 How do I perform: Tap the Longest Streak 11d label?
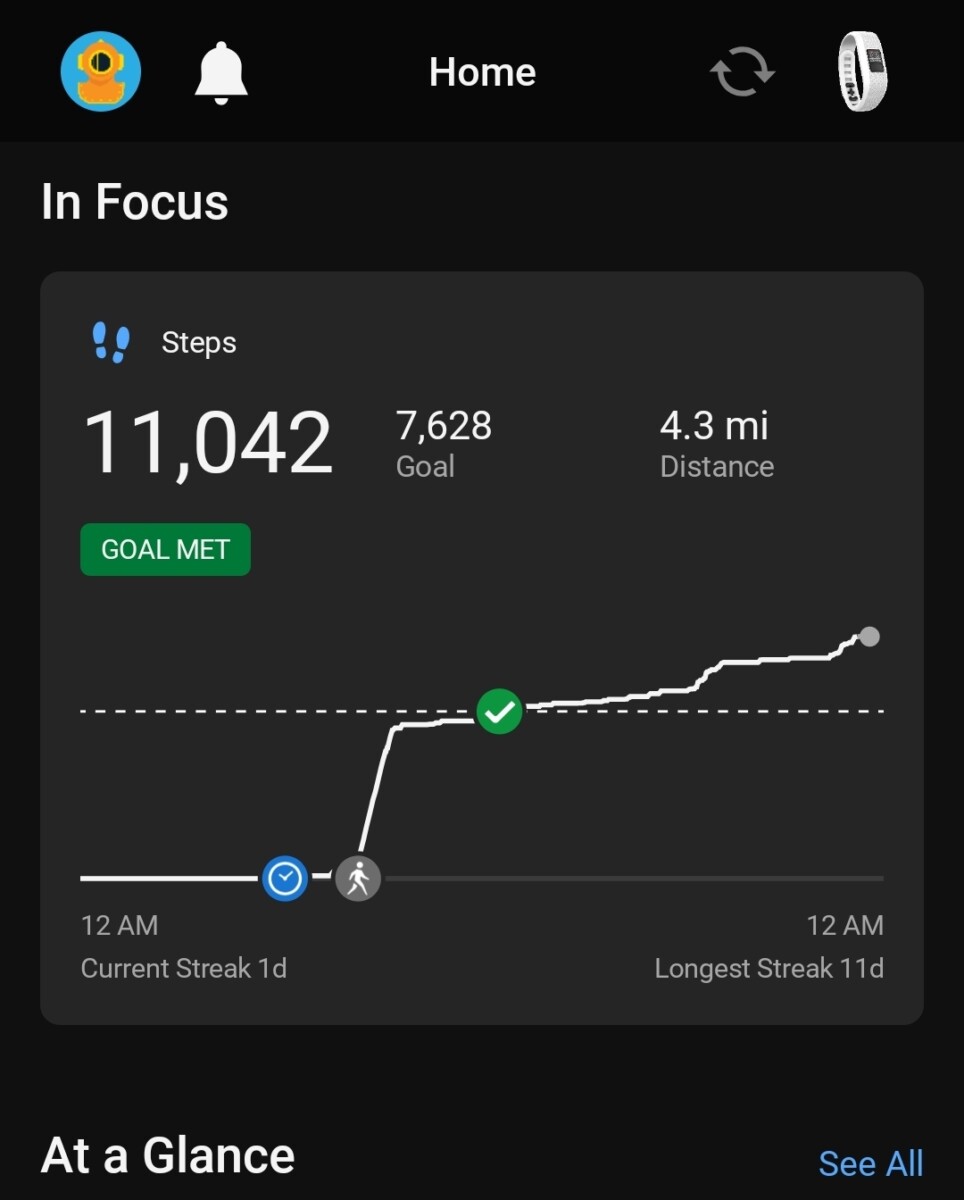[769, 968]
